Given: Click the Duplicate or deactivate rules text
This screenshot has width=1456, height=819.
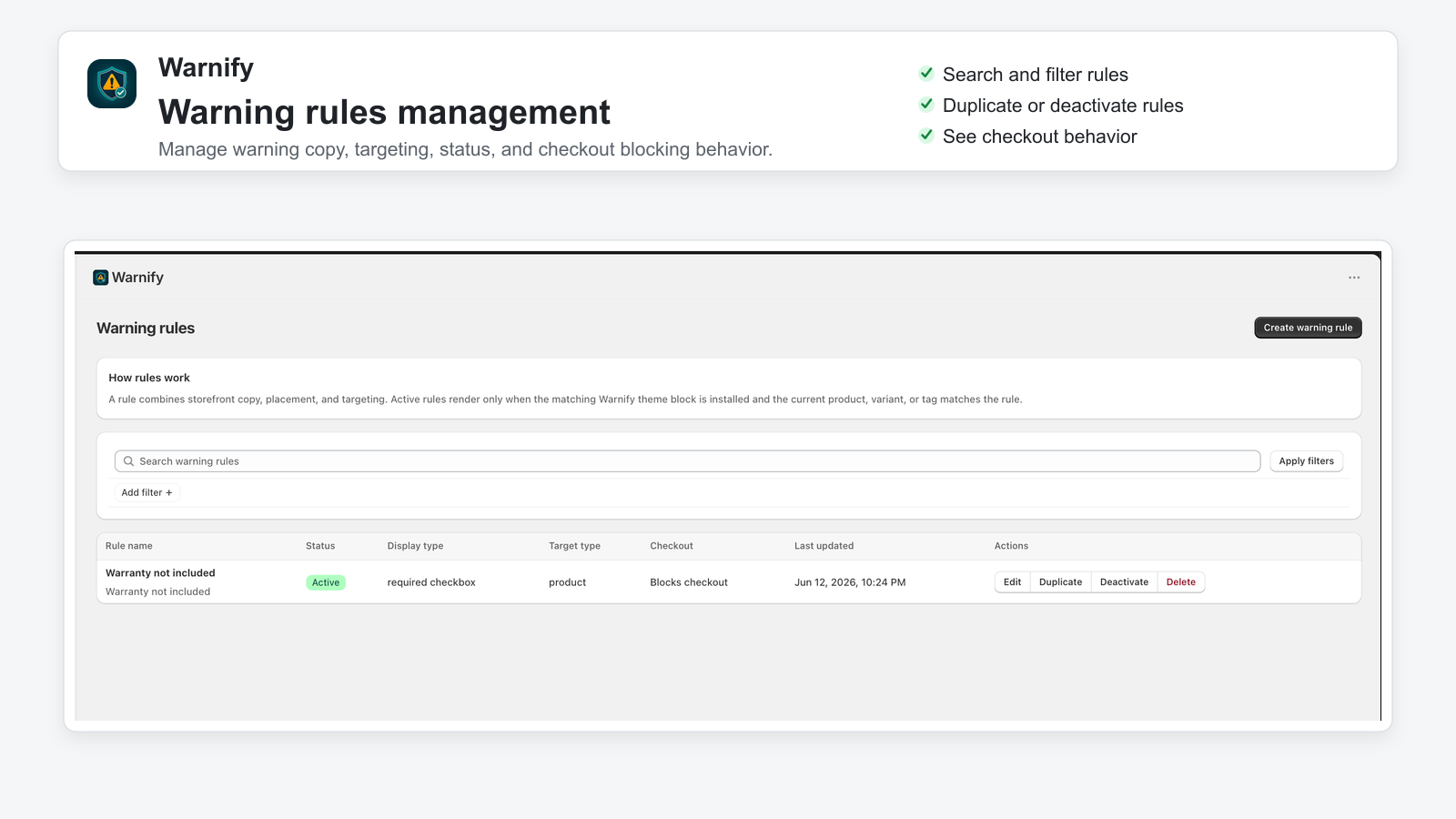Looking at the screenshot, I should coord(1063,106).
